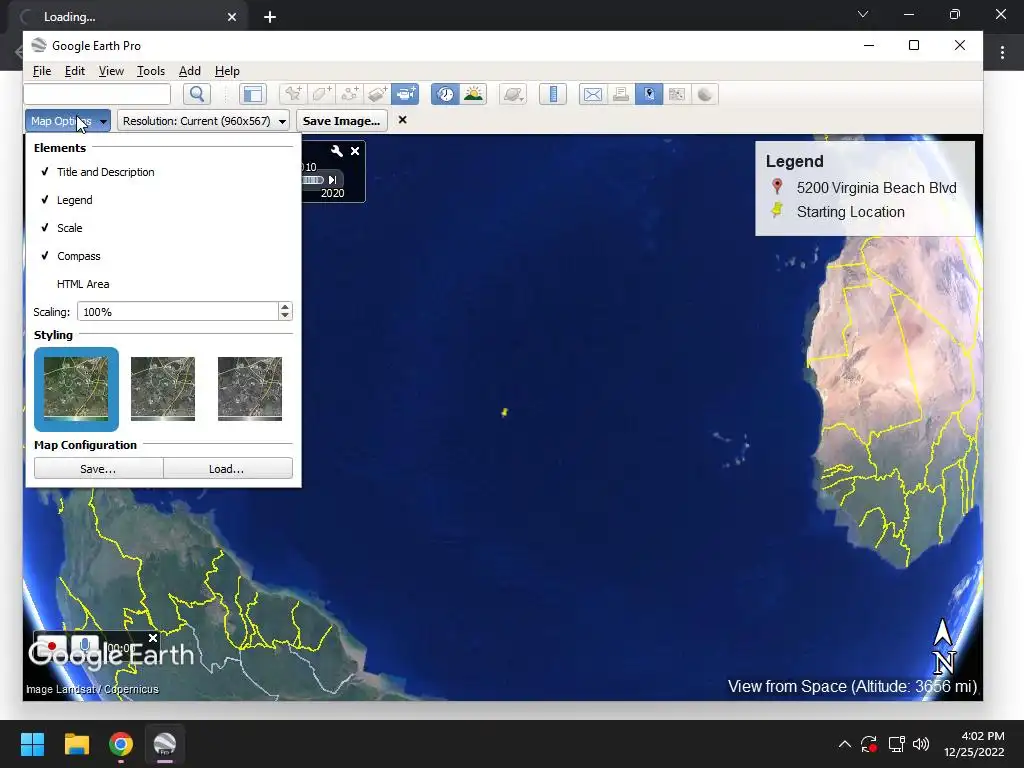
Task: Click the yellow Starting Location pushpin on map
Action: tap(504, 412)
